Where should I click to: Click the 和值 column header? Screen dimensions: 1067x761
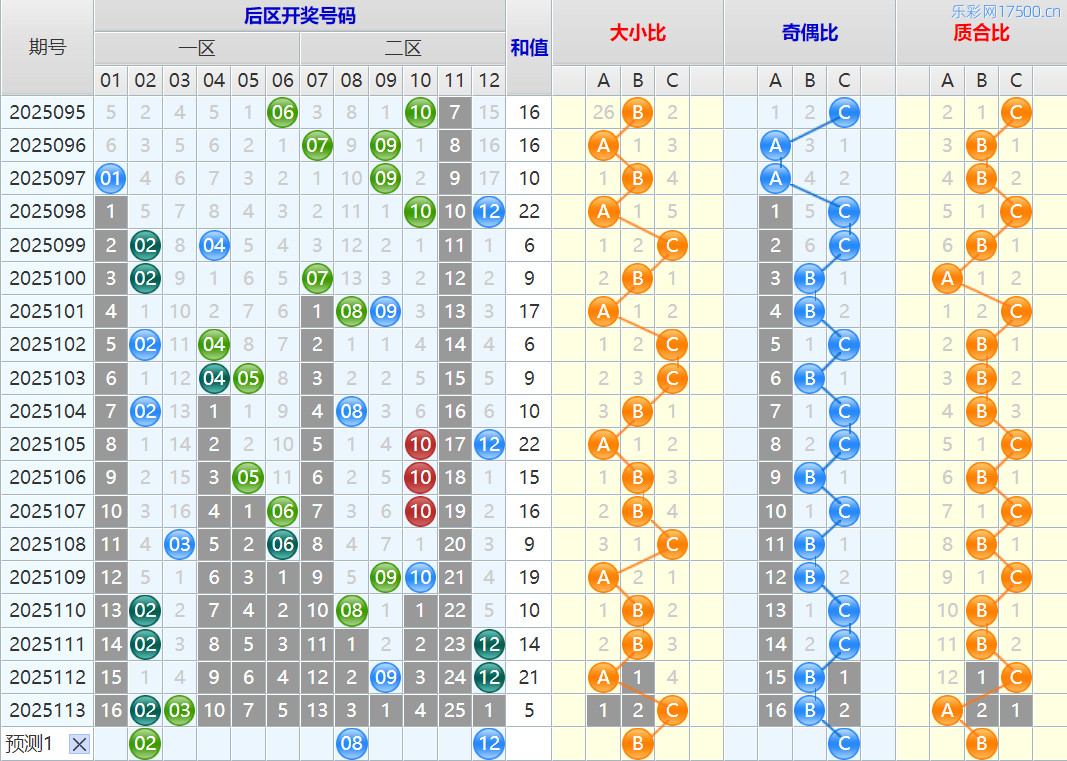529,47
